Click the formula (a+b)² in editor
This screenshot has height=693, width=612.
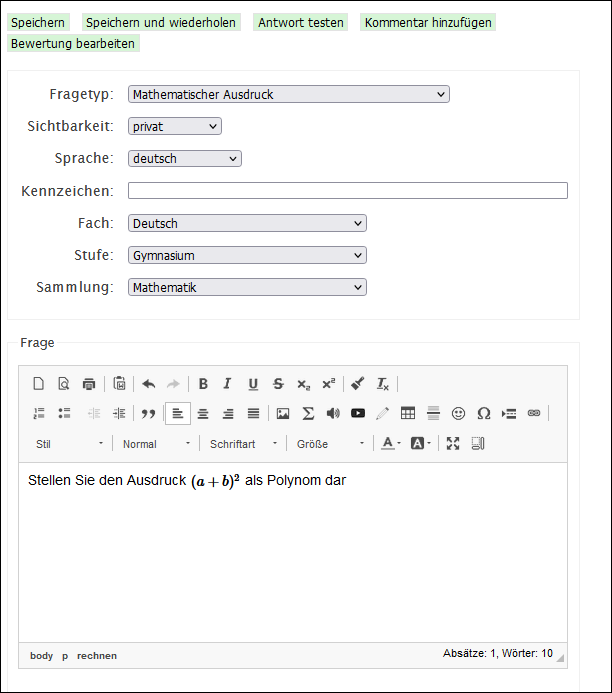(x=215, y=481)
